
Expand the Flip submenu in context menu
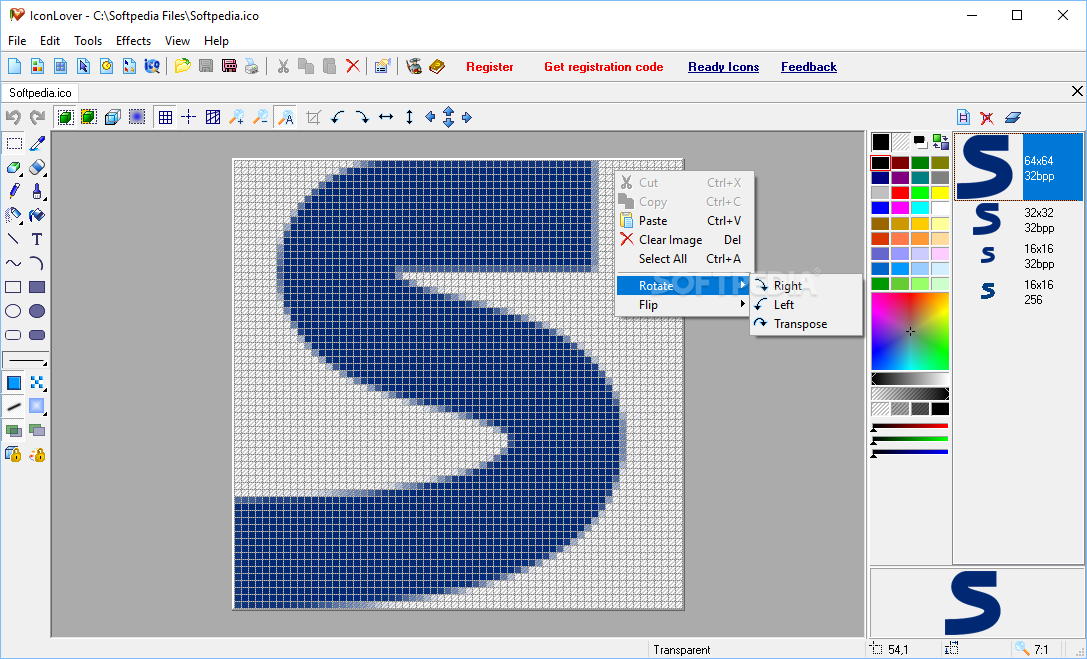point(684,305)
